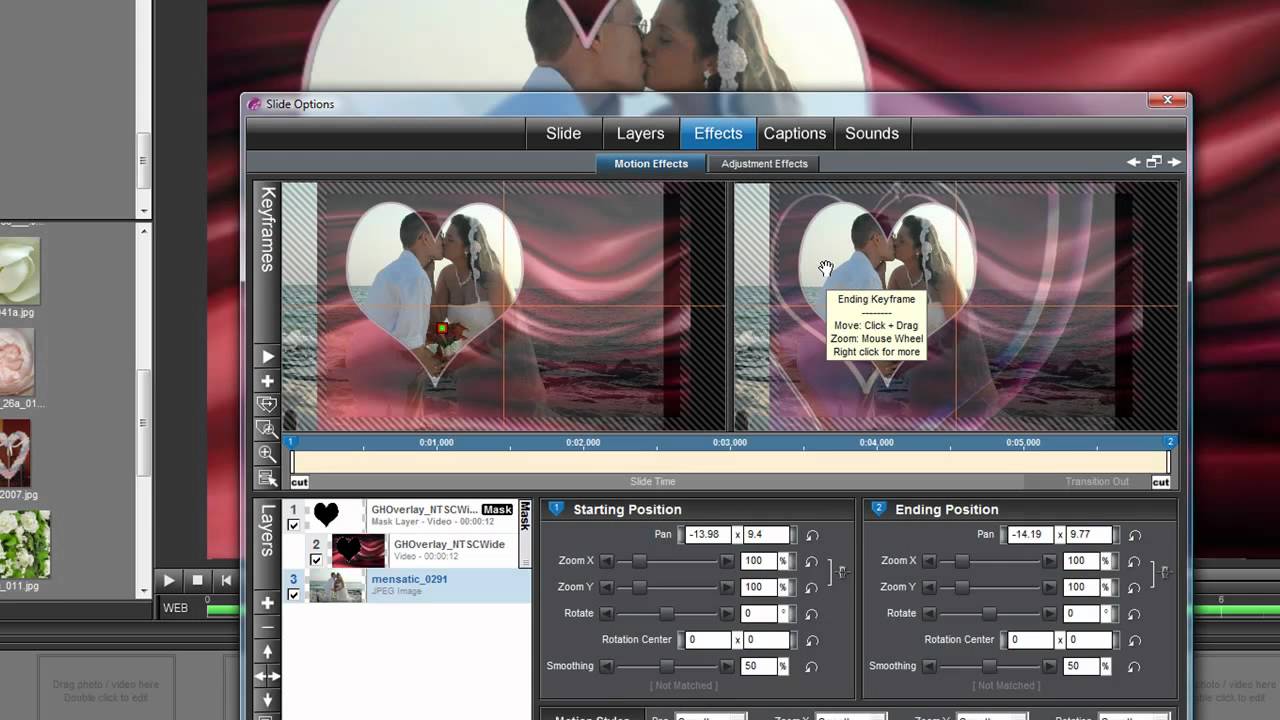Decrease Ending Position Smoothing with left arrow
Viewport: 1280px width, 720px height.
click(930, 666)
